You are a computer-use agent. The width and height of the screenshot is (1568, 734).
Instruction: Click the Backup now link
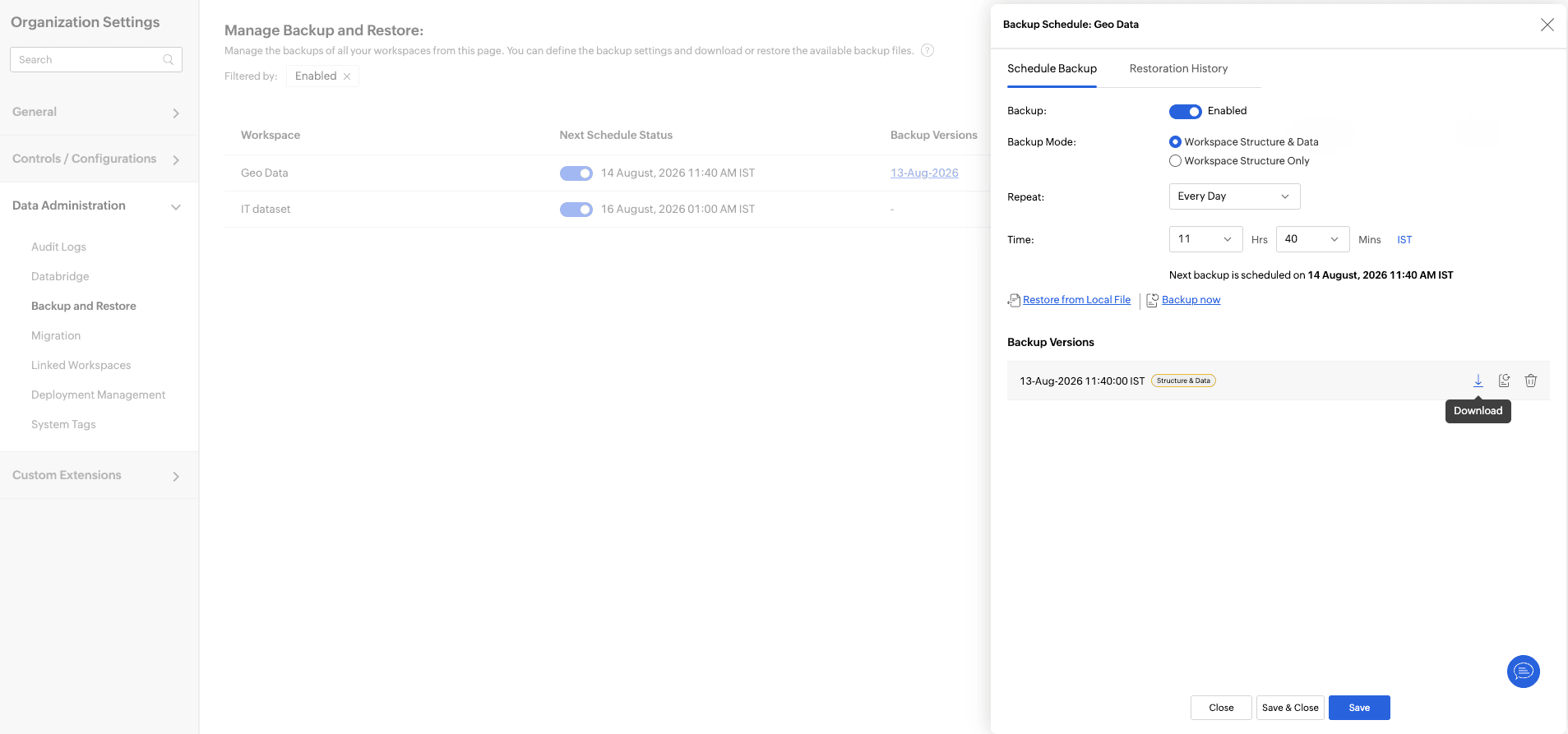(x=1191, y=300)
